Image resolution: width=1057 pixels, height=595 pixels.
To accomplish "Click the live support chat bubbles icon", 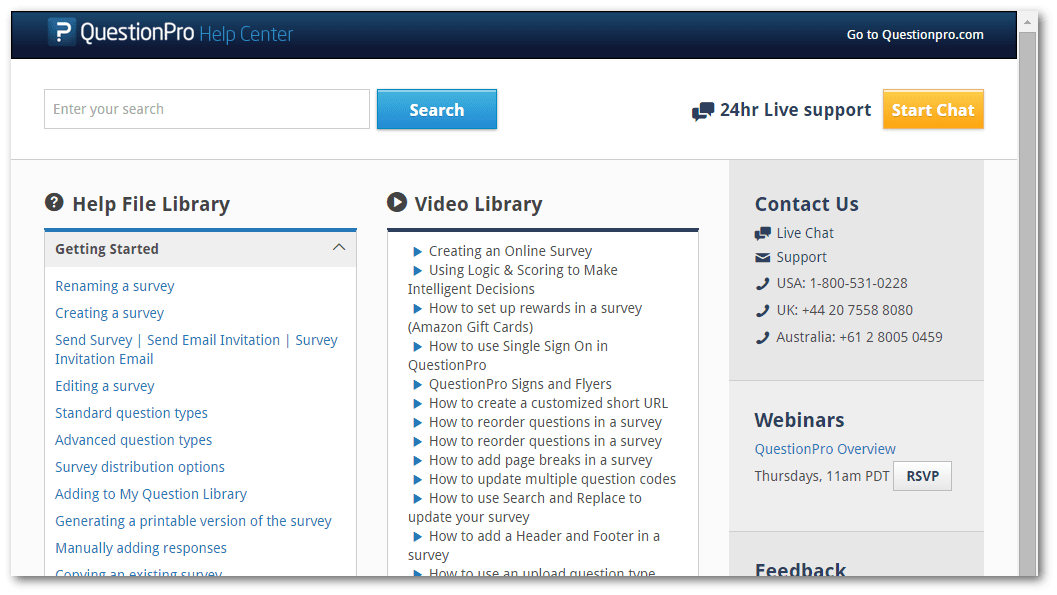I will coord(703,111).
